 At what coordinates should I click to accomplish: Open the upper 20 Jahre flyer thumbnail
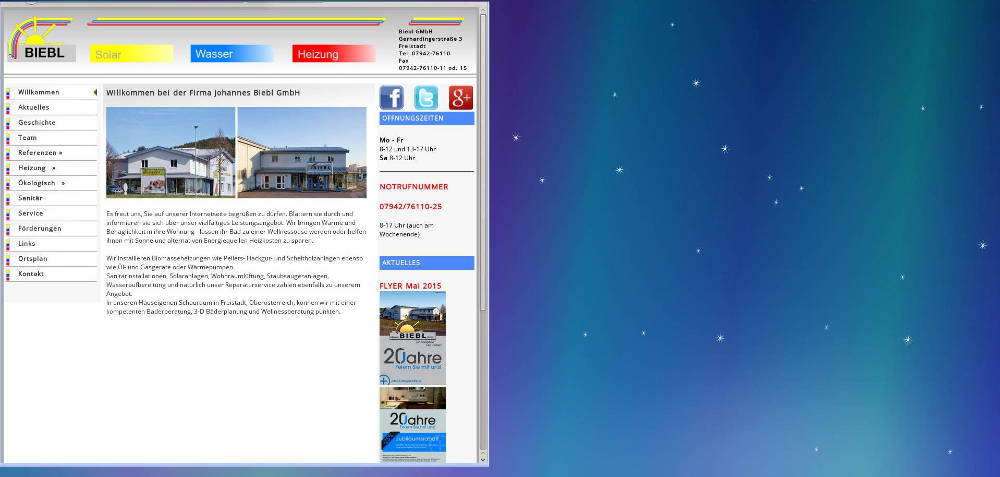pyautogui.click(x=413, y=338)
